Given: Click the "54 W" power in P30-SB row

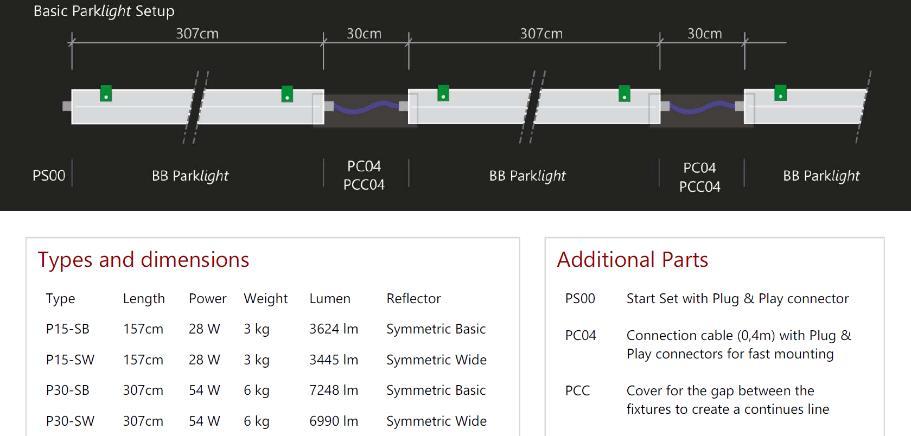Looking at the screenshot, I should click(x=205, y=390).
